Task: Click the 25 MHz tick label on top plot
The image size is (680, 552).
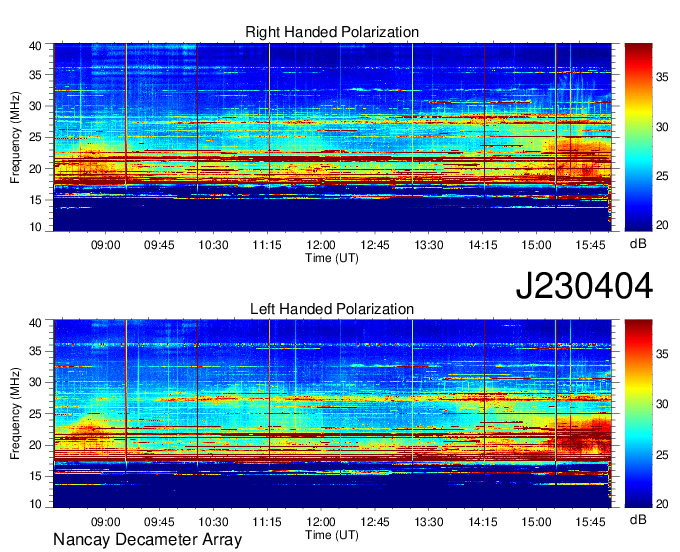Action: point(35,137)
